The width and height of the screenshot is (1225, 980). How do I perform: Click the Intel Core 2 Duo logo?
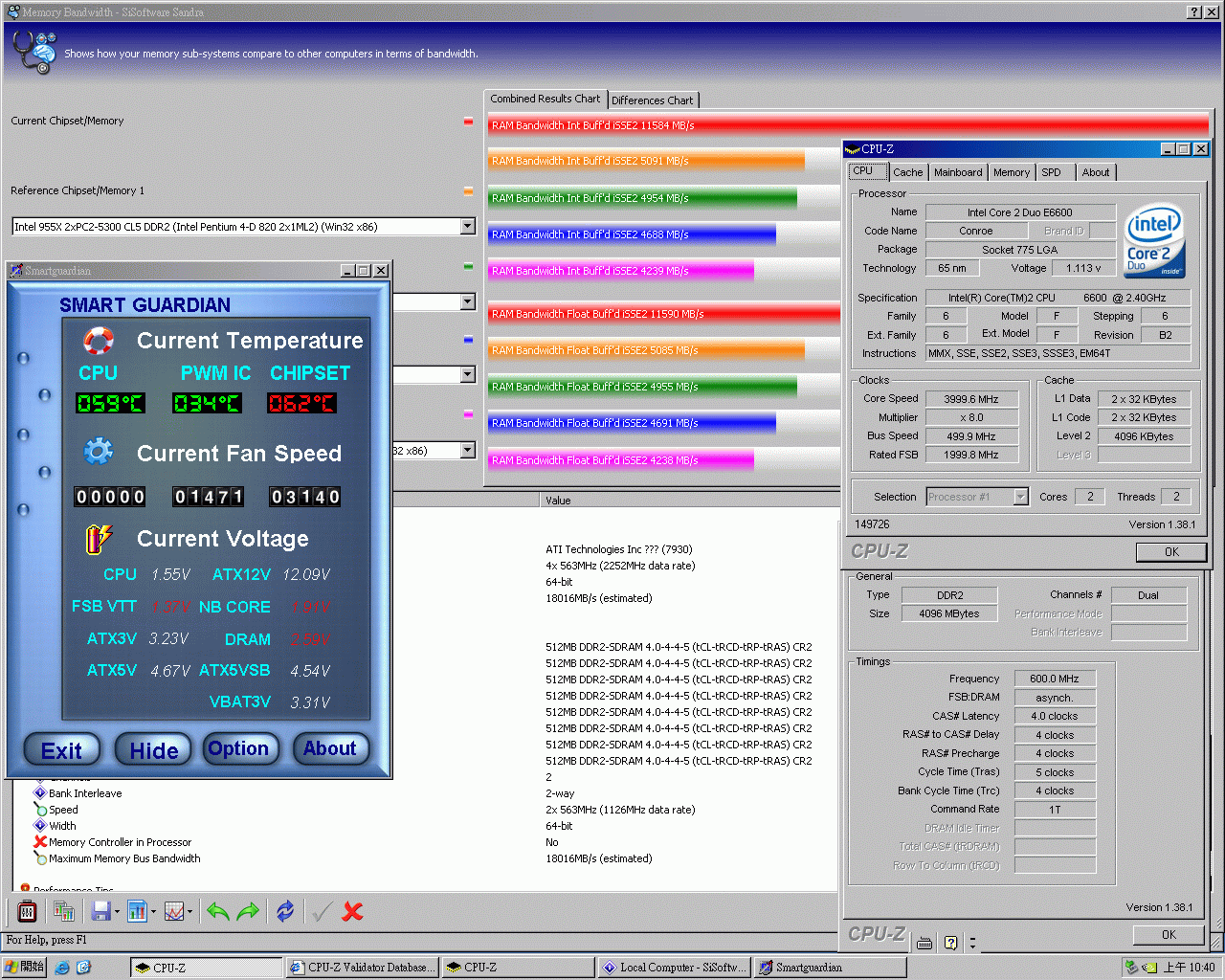tap(1154, 239)
